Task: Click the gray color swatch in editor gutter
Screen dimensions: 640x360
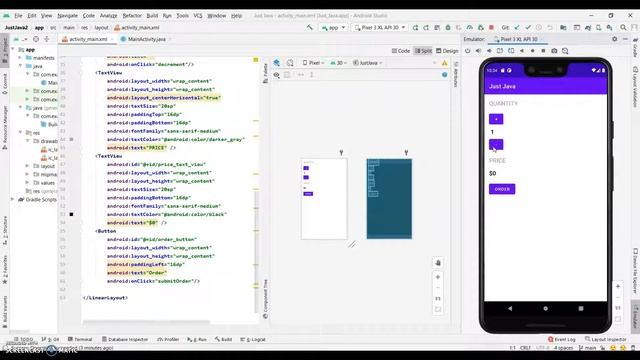Action: pos(71,139)
